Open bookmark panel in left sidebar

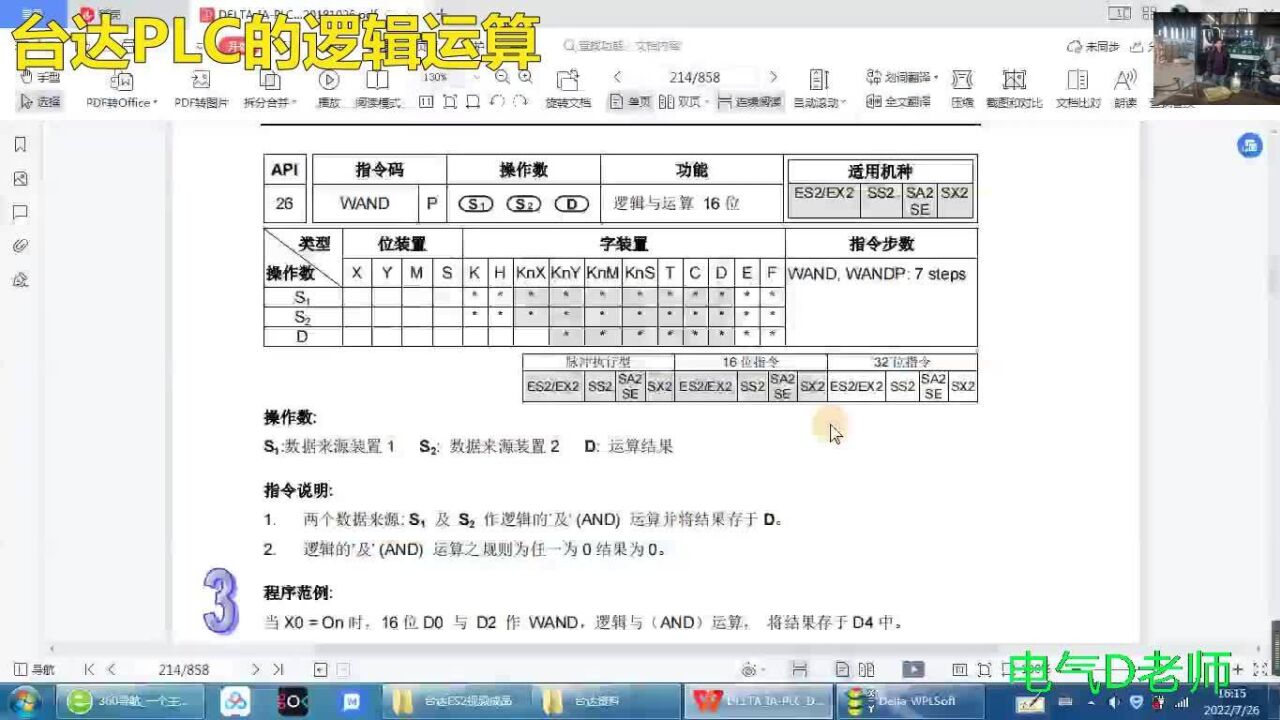coord(20,145)
